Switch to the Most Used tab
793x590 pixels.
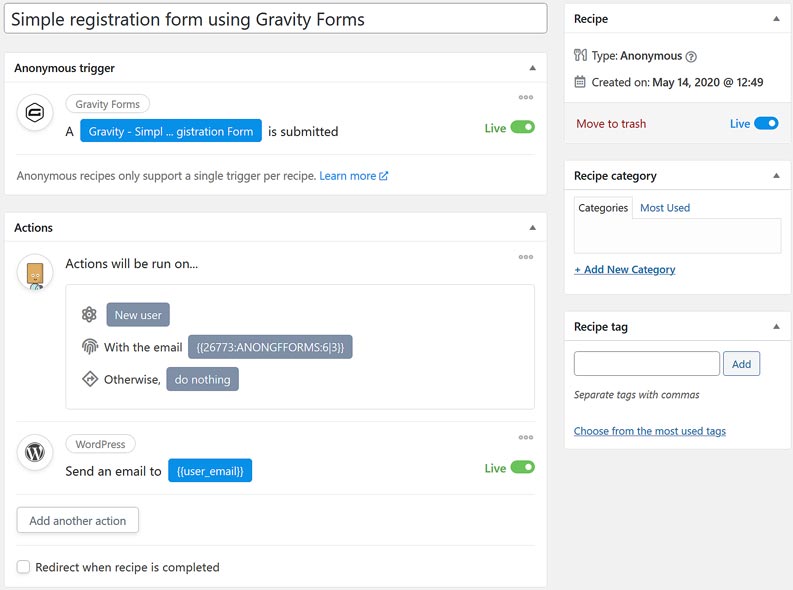[x=665, y=208]
